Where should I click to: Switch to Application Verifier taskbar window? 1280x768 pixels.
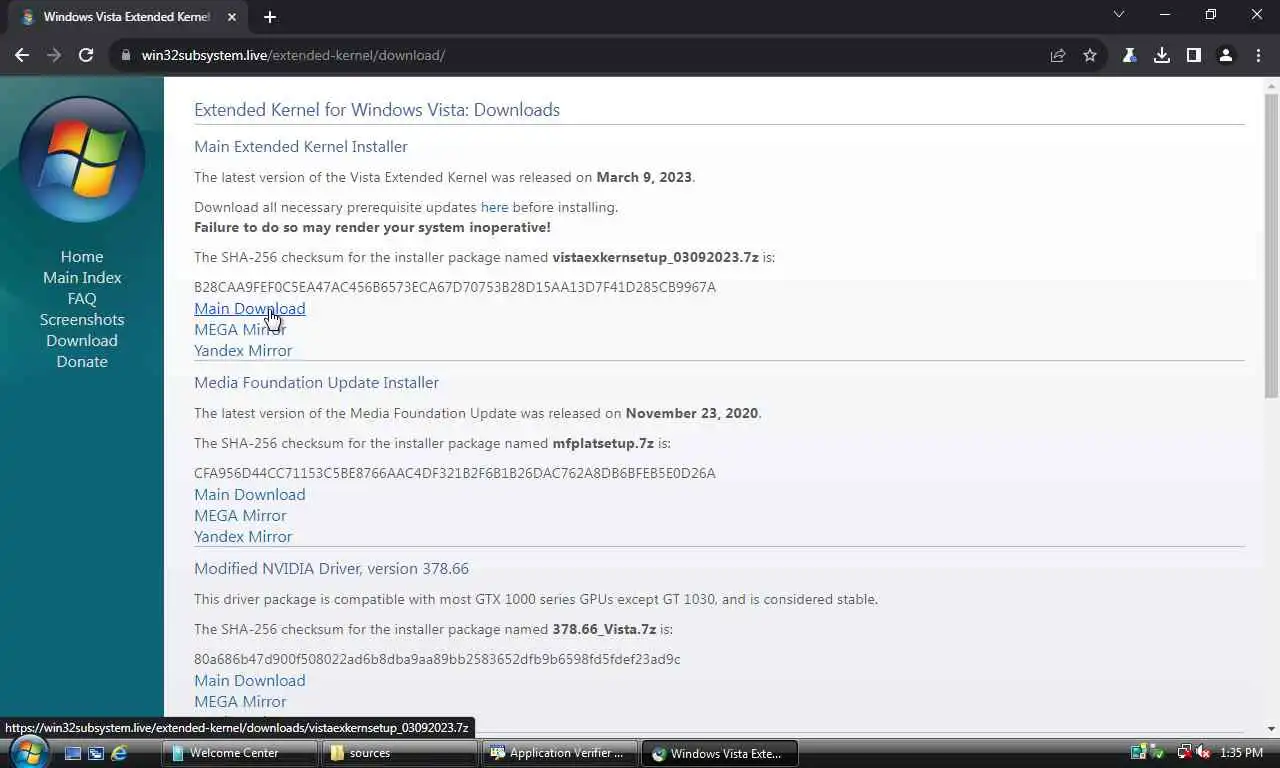560,753
